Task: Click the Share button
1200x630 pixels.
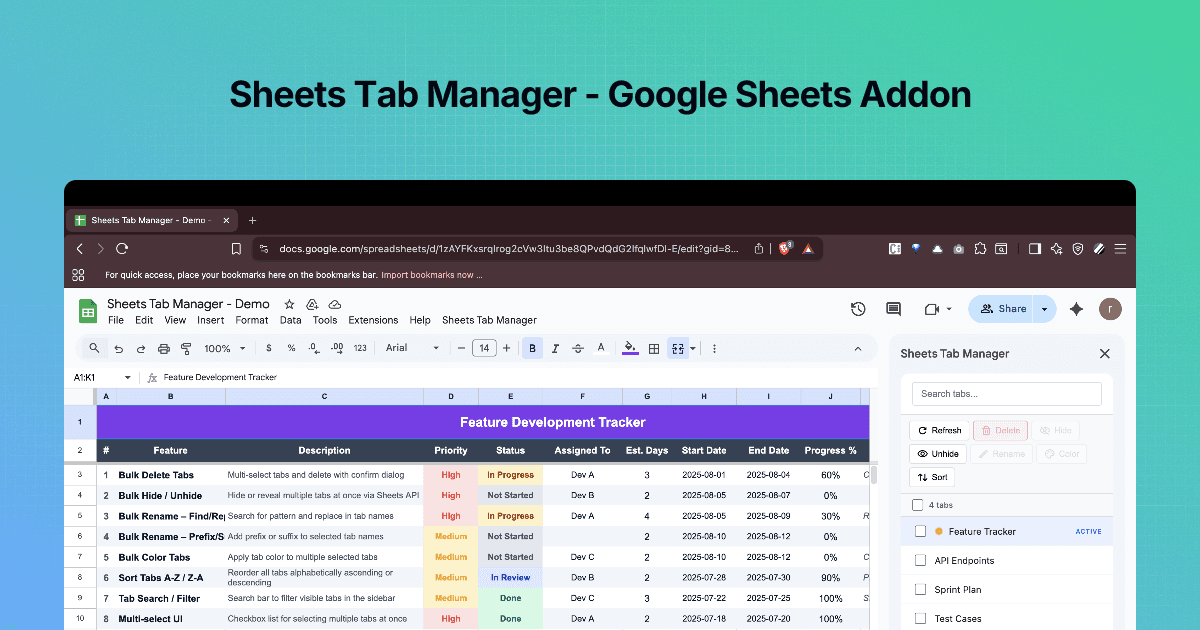Action: pos(1003,309)
